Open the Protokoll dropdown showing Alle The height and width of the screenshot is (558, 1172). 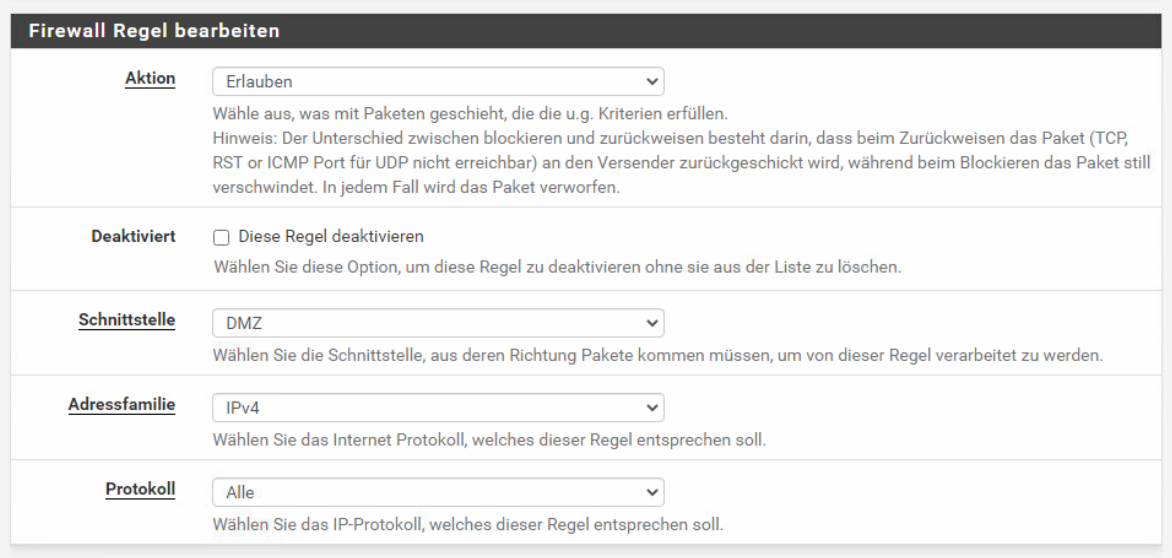pyautogui.click(x=438, y=492)
